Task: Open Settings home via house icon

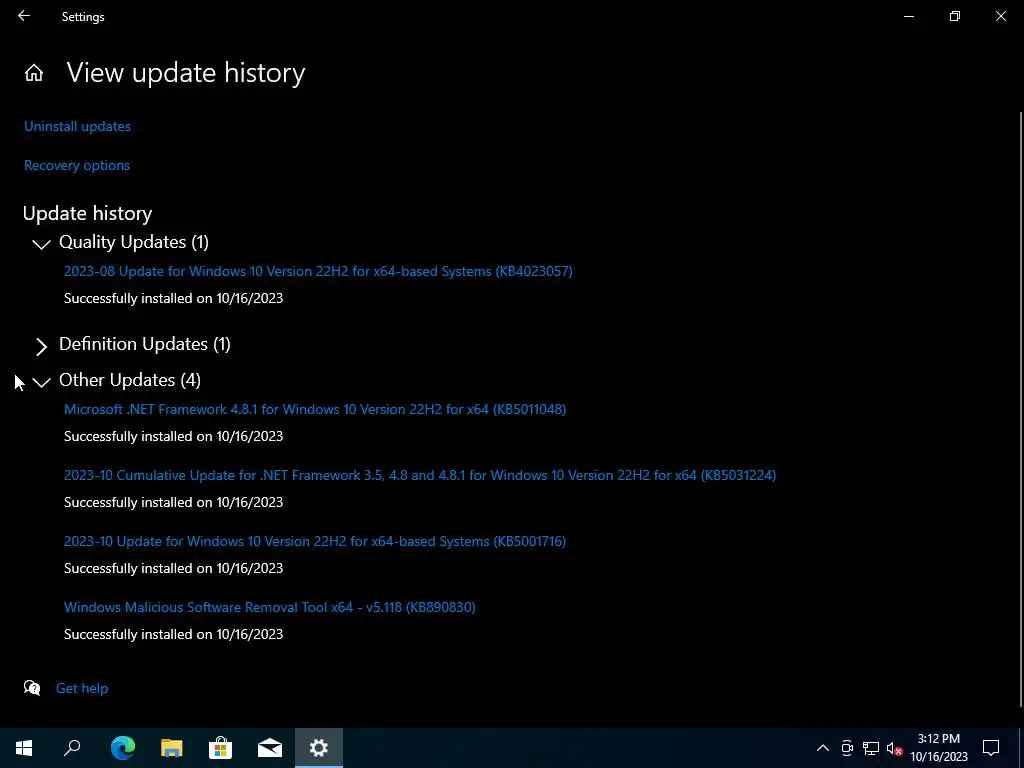Action: (x=34, y=72)
